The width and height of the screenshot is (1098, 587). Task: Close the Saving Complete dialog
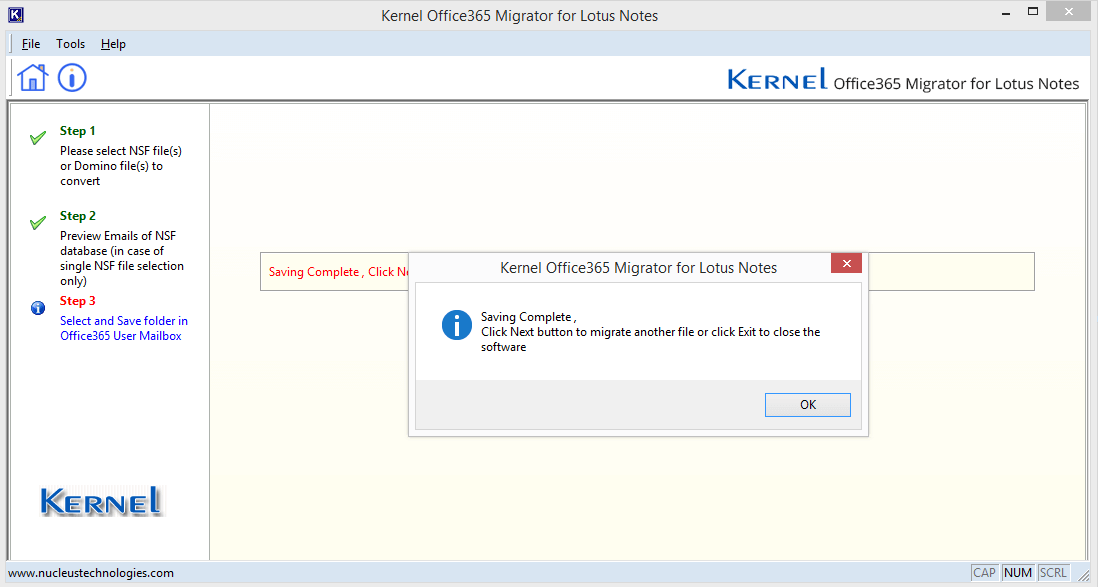tap(847, 263)
